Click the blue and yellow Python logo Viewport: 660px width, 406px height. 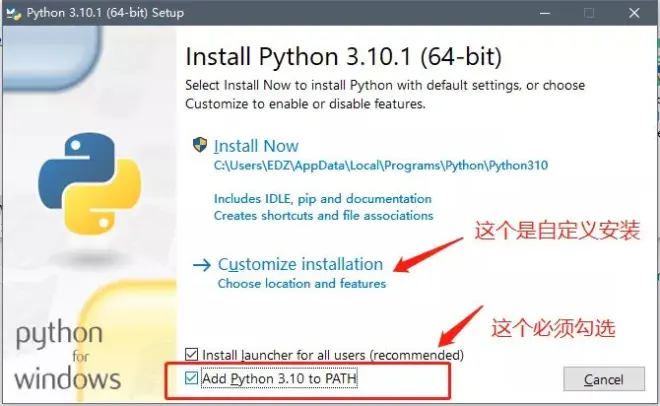90,183
